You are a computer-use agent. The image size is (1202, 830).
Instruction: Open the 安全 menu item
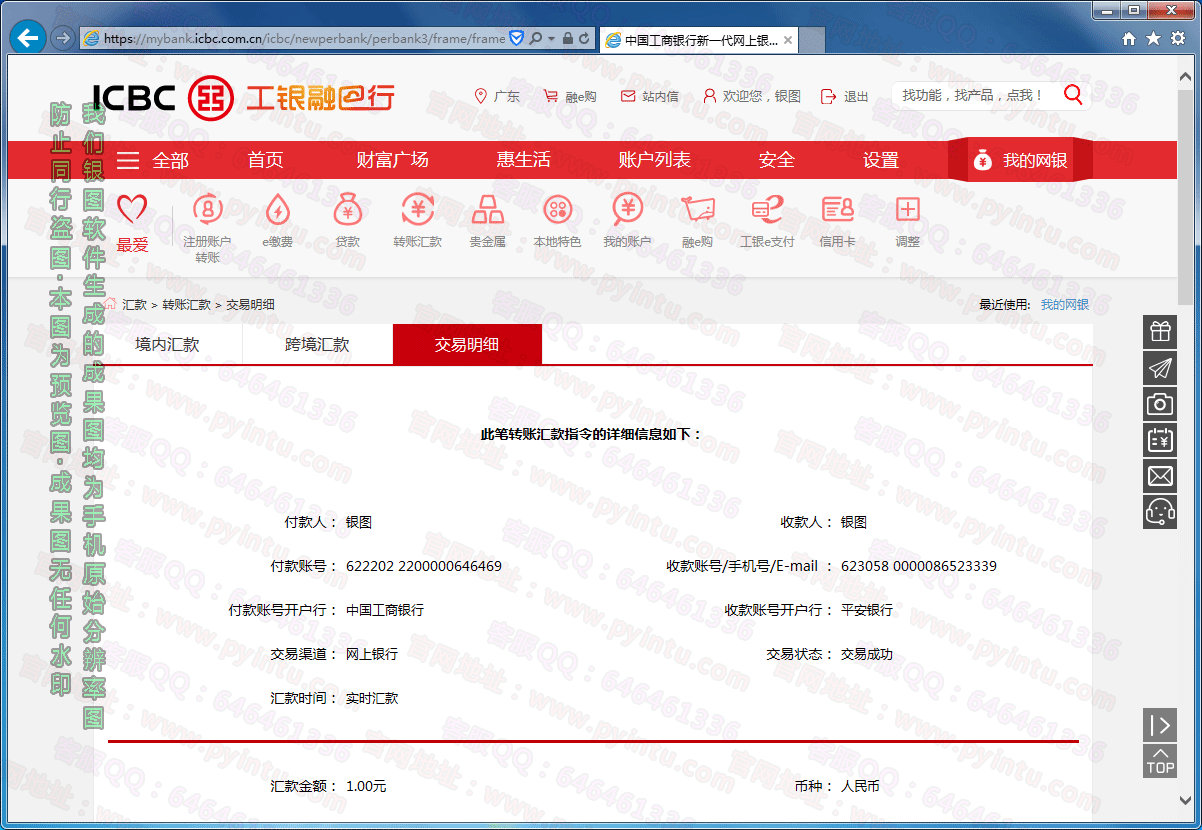click(x=776, y=160)
